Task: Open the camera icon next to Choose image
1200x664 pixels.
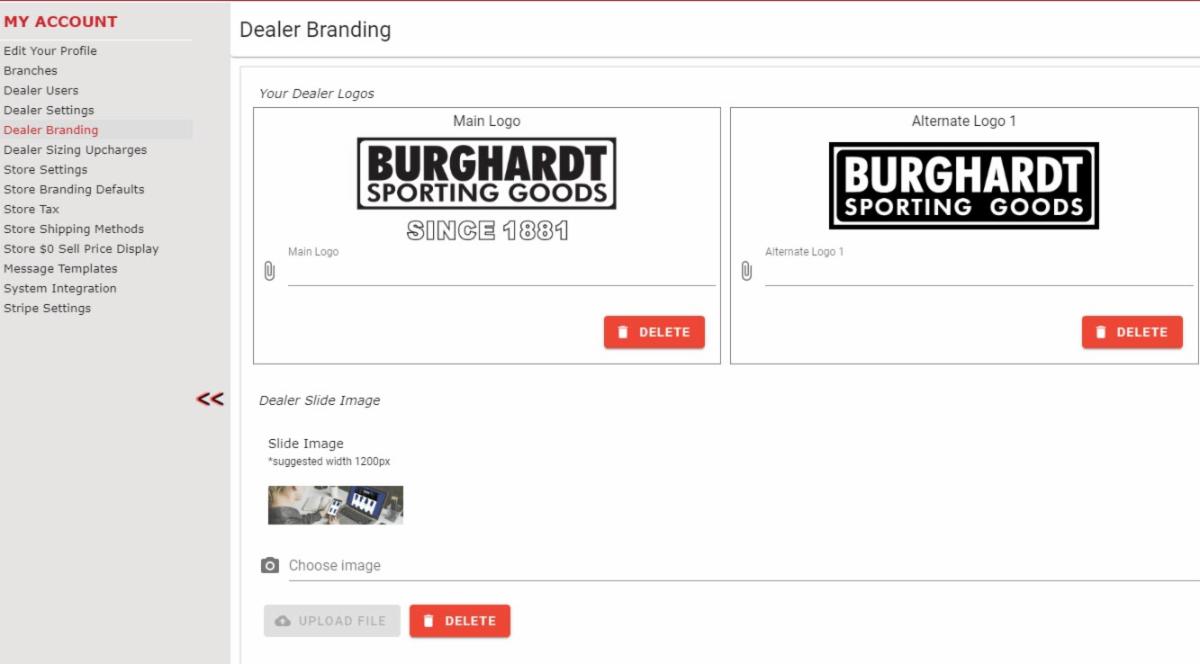Action: pos(270,565)
